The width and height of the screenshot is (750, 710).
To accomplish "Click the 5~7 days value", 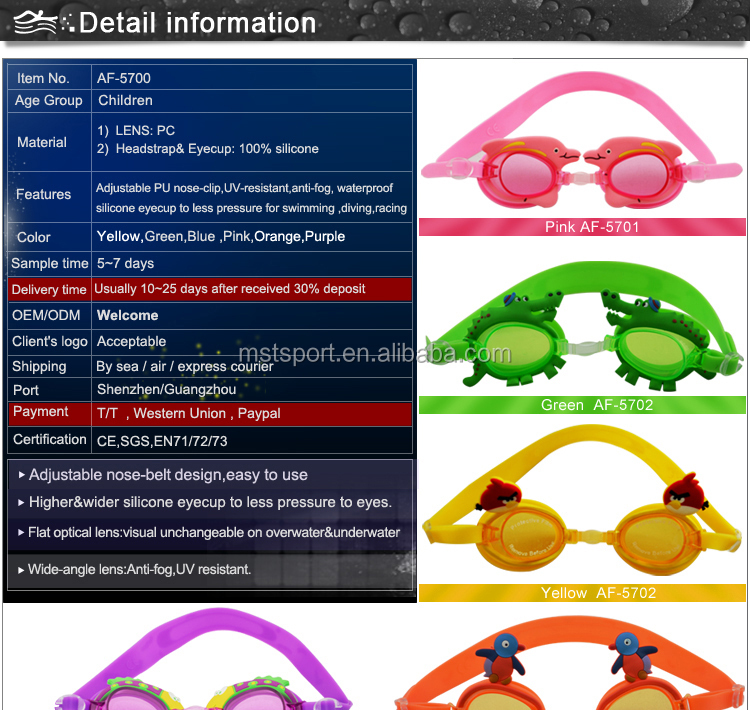I will pos(125,263).
